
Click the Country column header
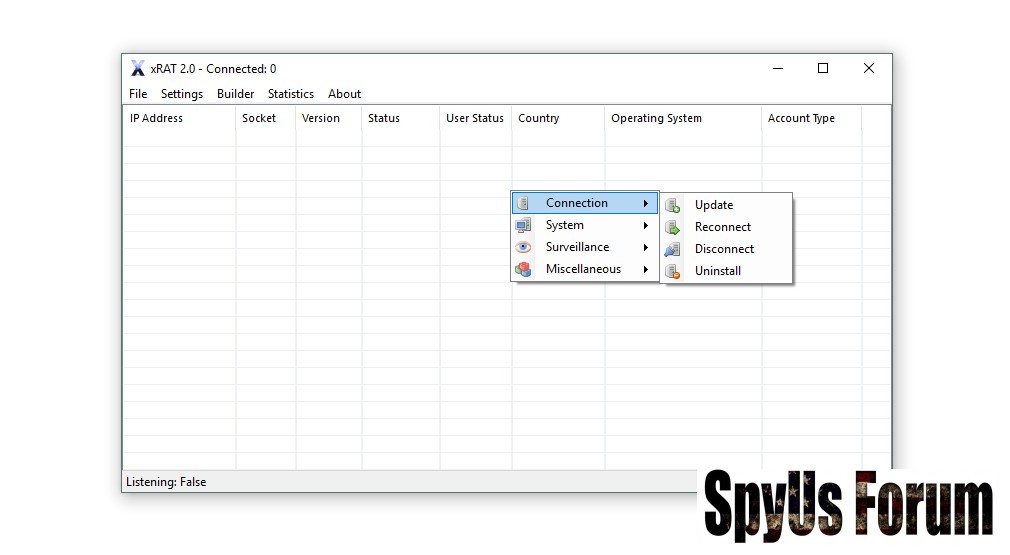tap(539, 118)
